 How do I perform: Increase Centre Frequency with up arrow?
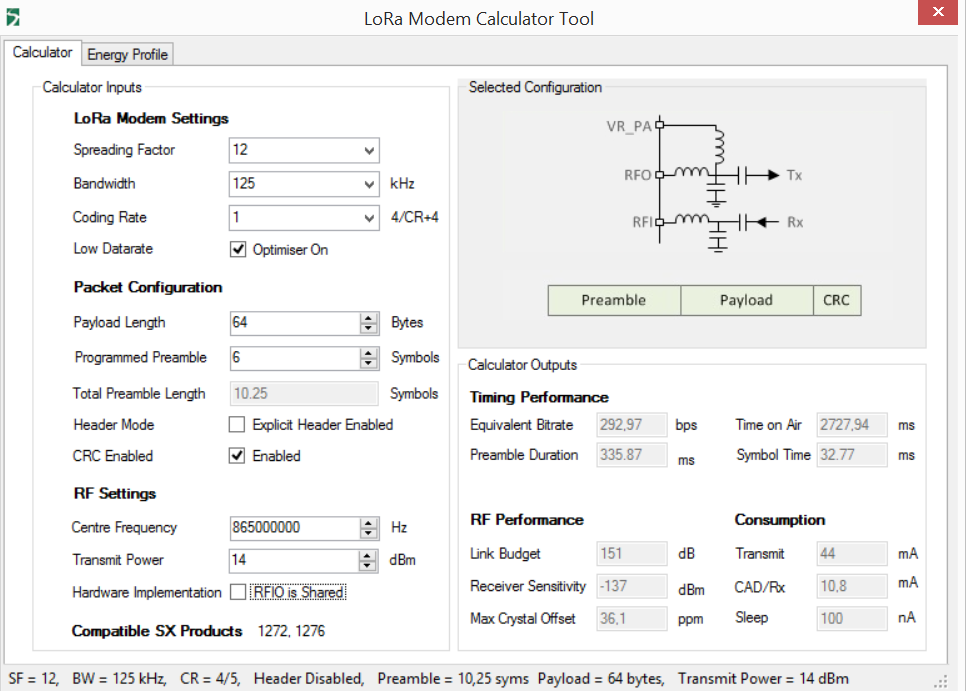[x=368, y=523]
